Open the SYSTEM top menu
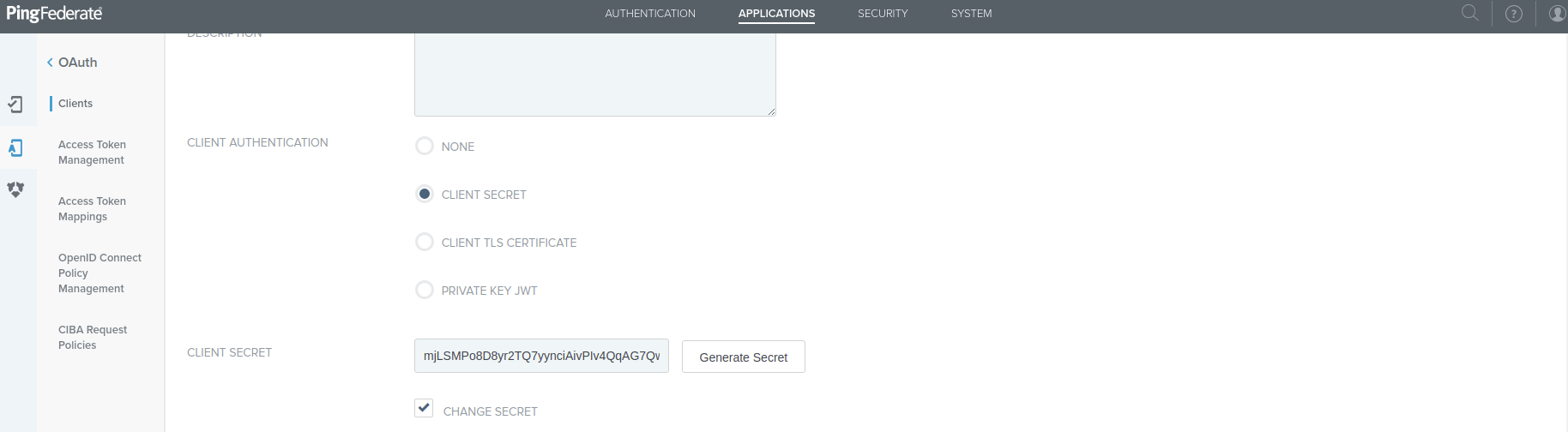Viewport: 1568px width, 432px height. click(971, 14)
